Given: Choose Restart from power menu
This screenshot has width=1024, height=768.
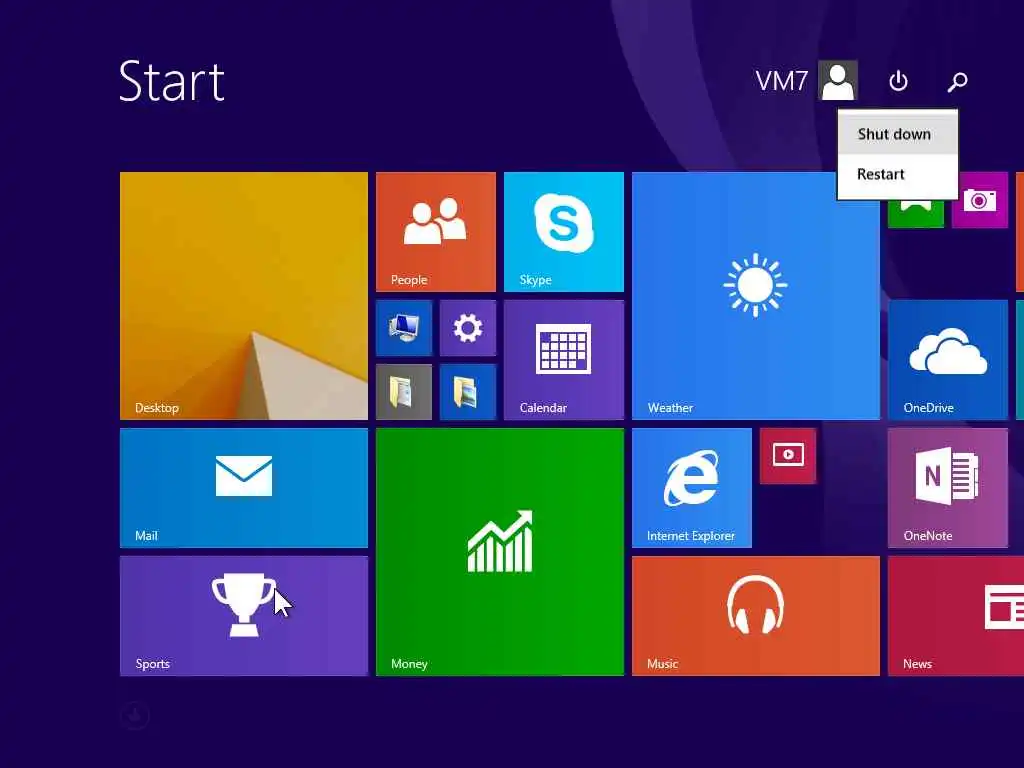Looking at the screenshot, I should (897, 174).
